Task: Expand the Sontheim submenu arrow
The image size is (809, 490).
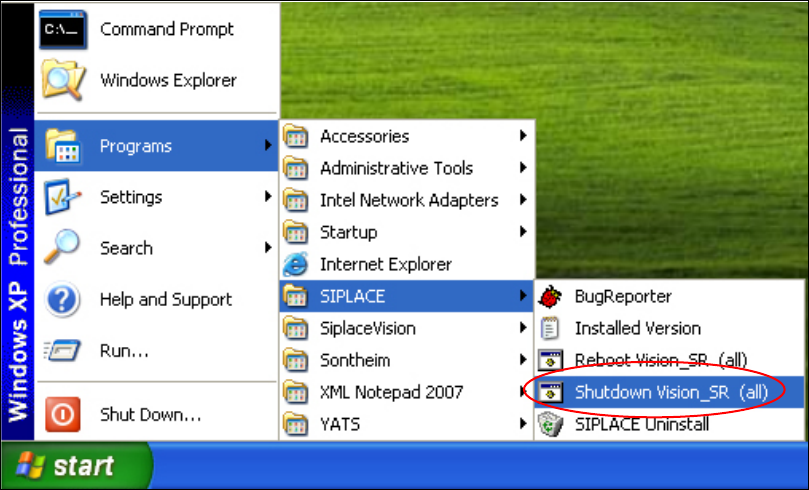Action: (x=523, y=360)
